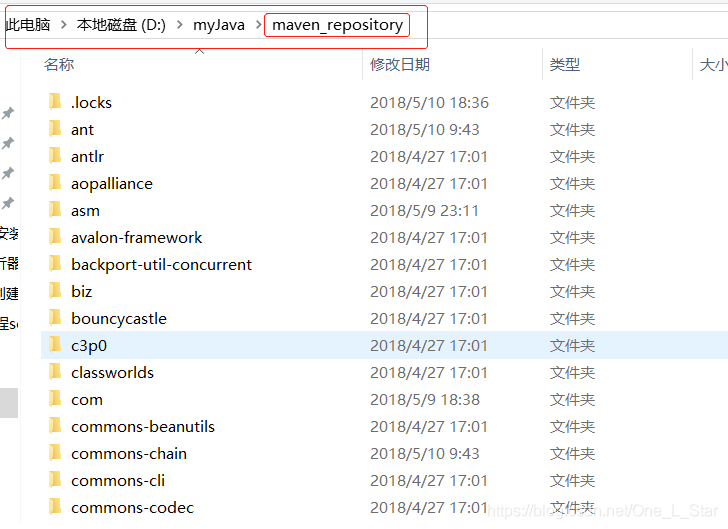The image size is (728, 529).
Task: Select the biz folder name
Action: (x=82, y=292)
